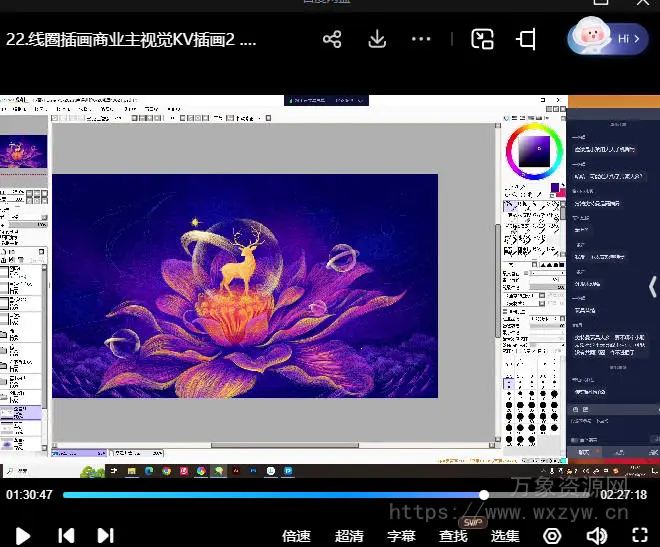Open the 选集 episode list
660x547 pixels.
505,536
